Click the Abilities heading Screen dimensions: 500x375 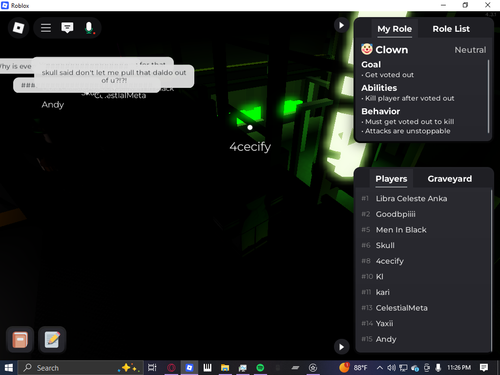pos(379,88)
